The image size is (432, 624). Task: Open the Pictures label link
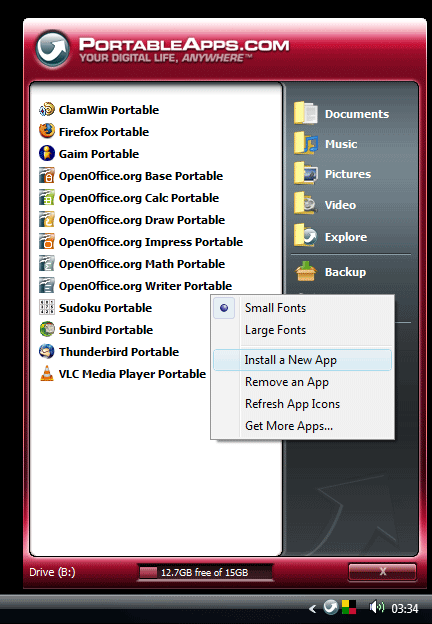(348, 174)
